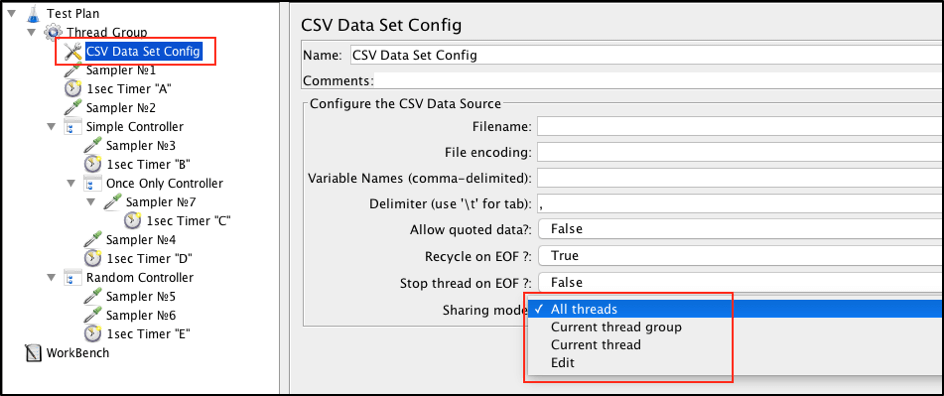Select Sampler №2 pipette icon
944x396 pixels.
[x=73, y=108]
